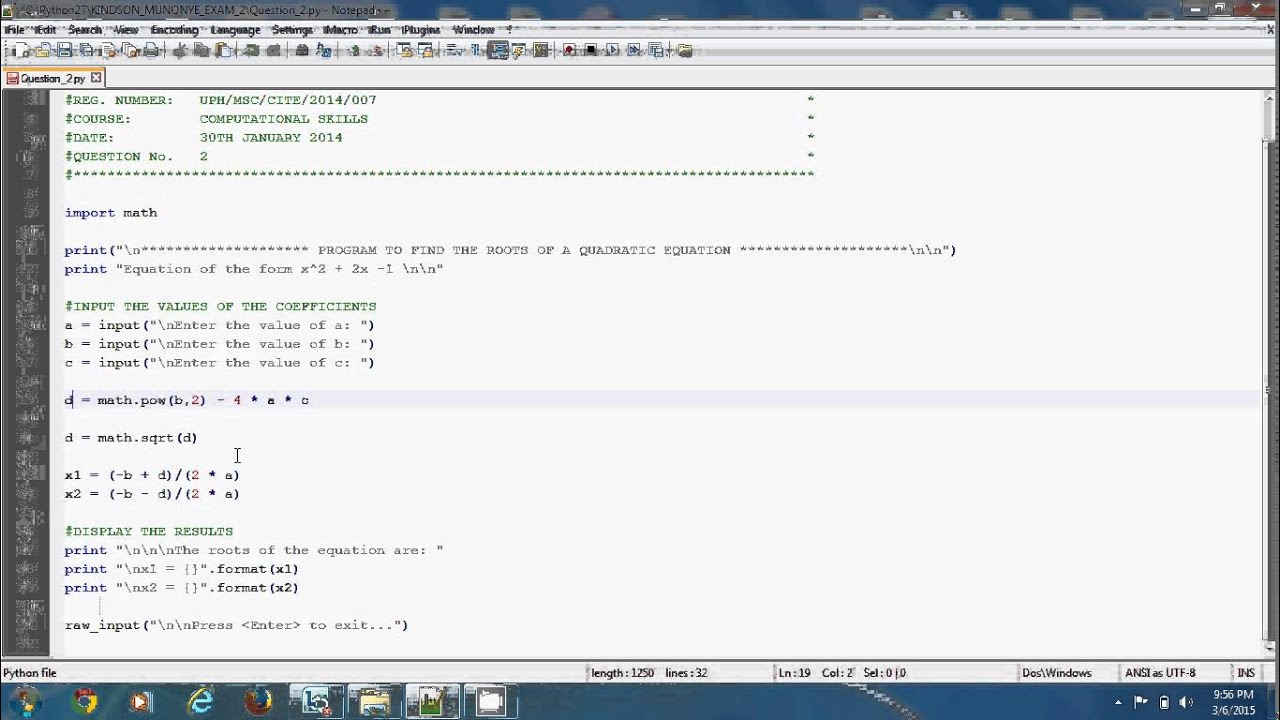Image resolution: width=1280 pixels, height=720 pixels.
Task: Open the Edit menu
Action: tap(46, 30)
